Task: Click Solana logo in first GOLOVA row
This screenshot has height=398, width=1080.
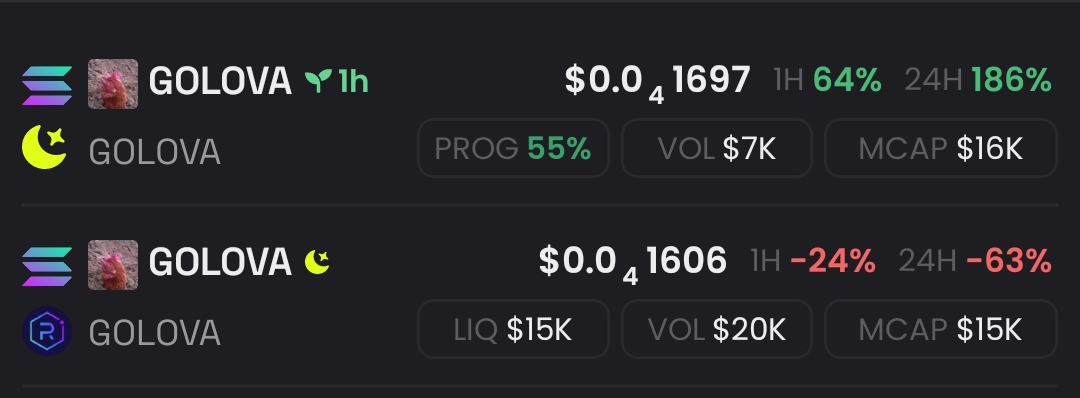Action: pos(47,85)
